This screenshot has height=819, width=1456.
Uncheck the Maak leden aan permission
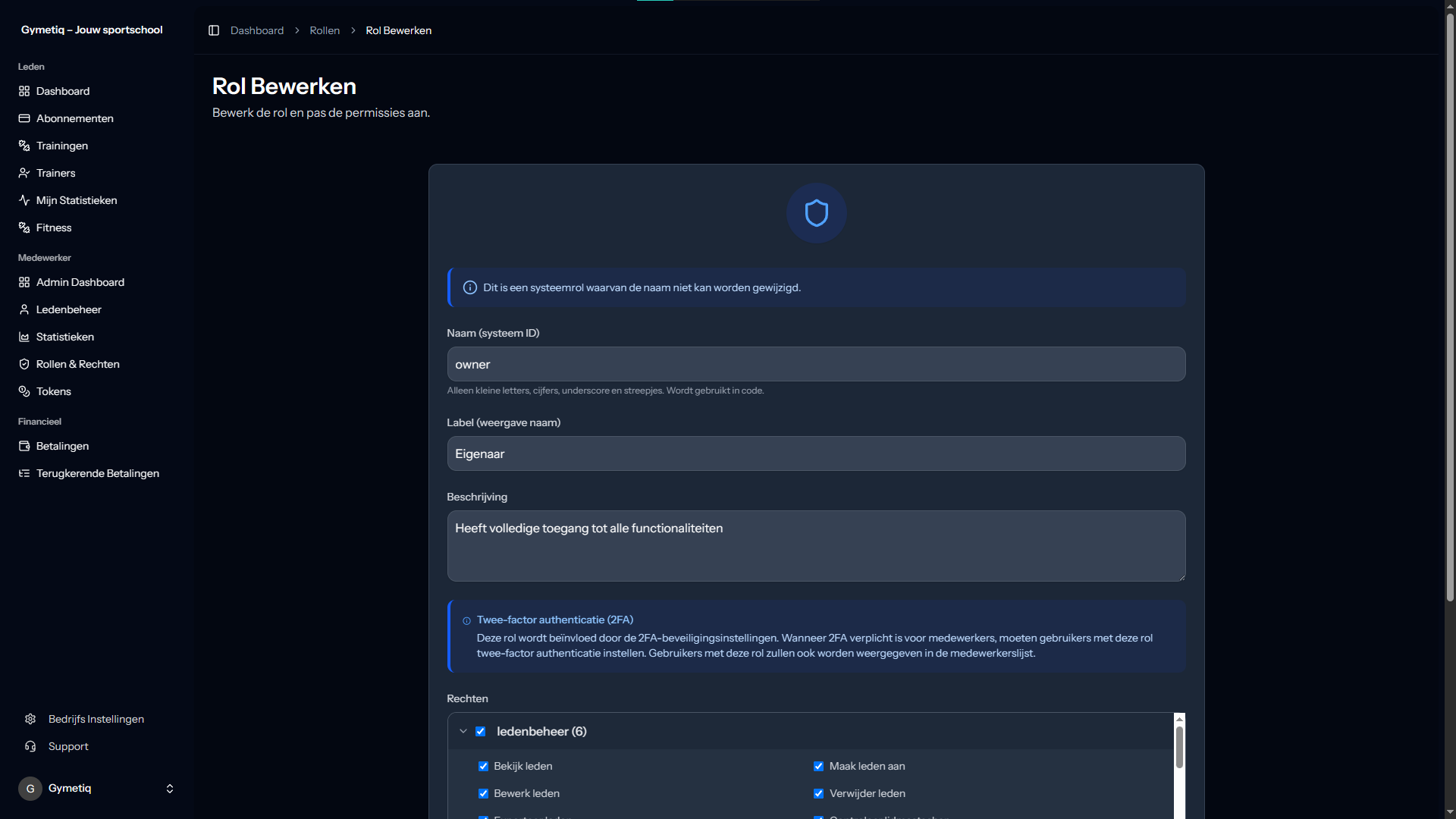(x=819, y=767)
